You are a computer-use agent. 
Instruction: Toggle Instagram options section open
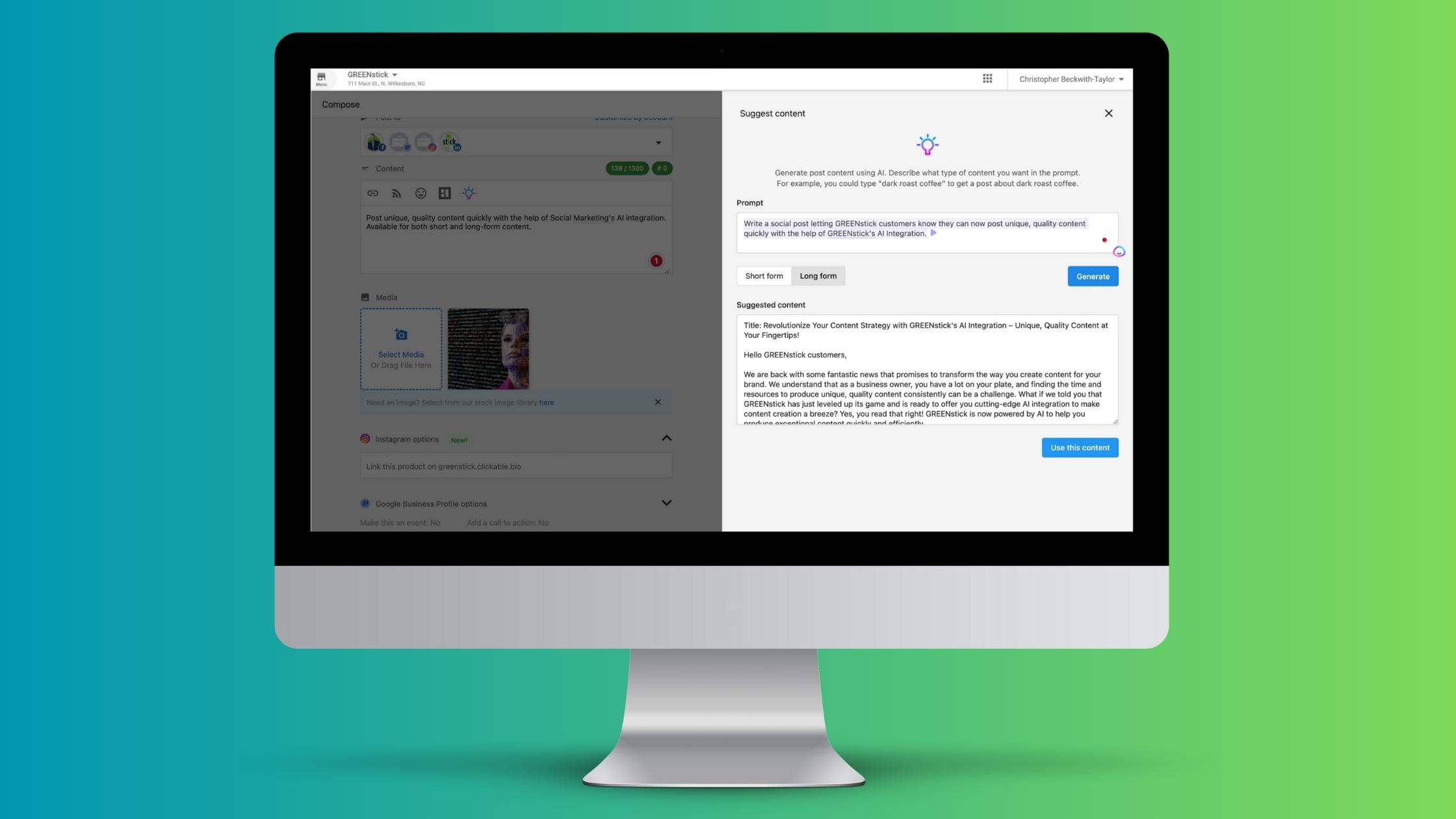[668, 438]
